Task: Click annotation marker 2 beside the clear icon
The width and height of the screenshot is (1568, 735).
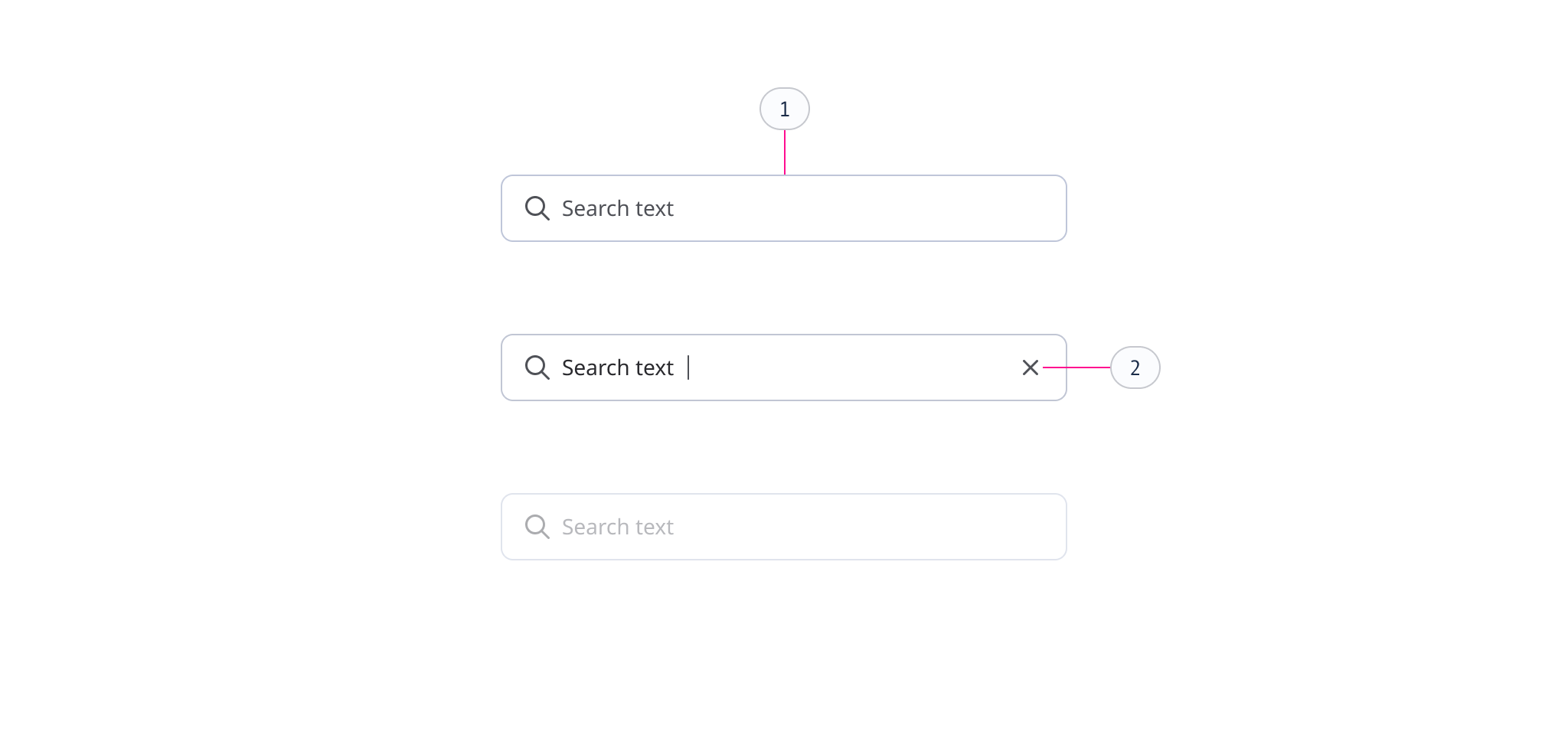Action: [x=1135, y=367]
